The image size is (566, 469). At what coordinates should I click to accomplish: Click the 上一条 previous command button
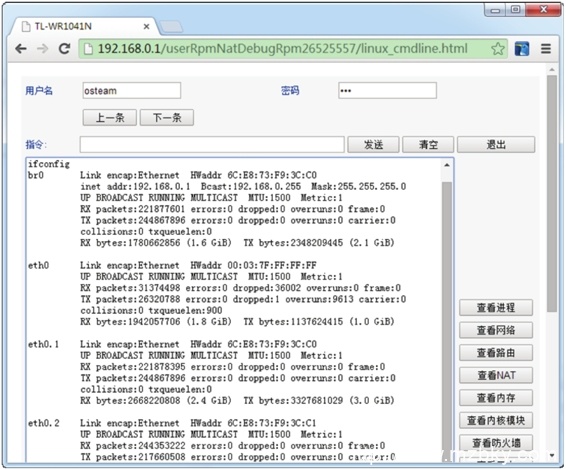click(x=110, y=118)
